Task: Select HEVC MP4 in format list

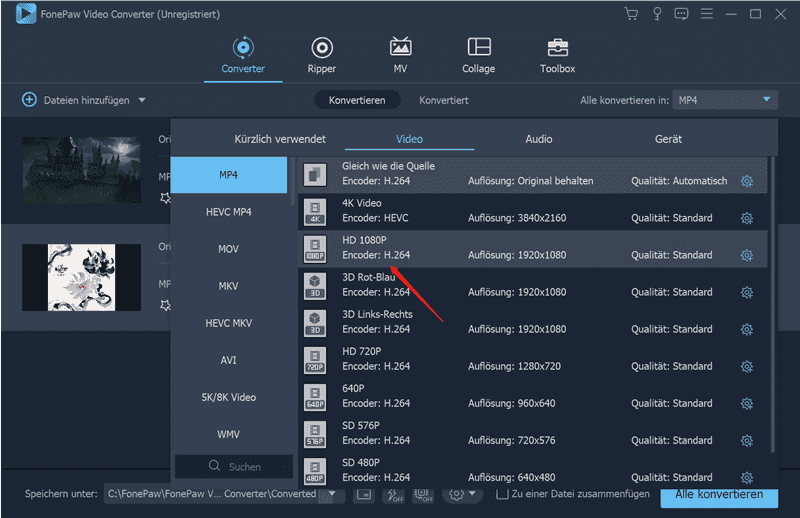Action: 229,212
